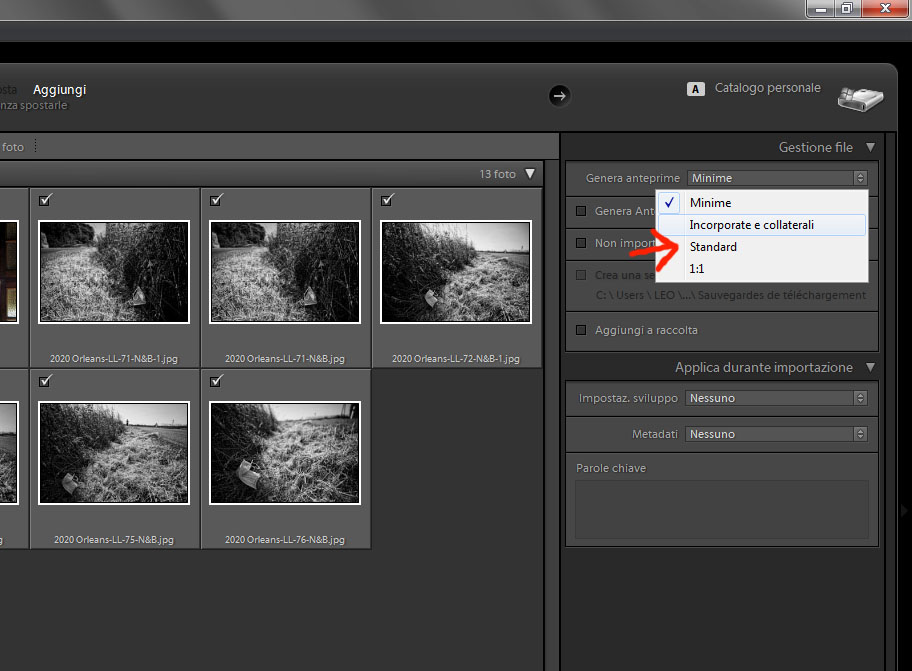Close the Lightroom window
This screenshot has height=671, width=912.
tap(885, 8)
